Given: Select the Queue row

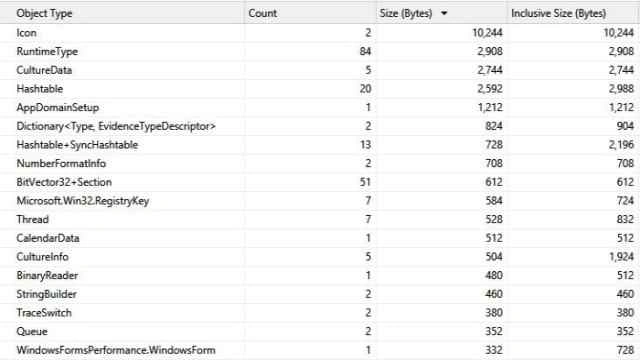Looking at the screenshot, I should pos(320,331).
